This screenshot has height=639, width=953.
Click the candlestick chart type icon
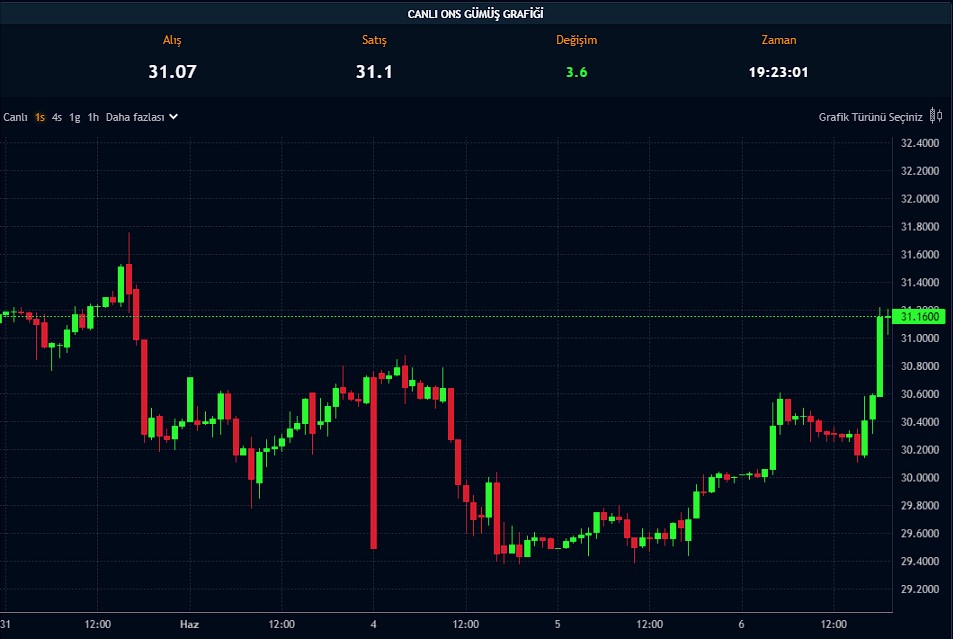[x=936, y=116]
